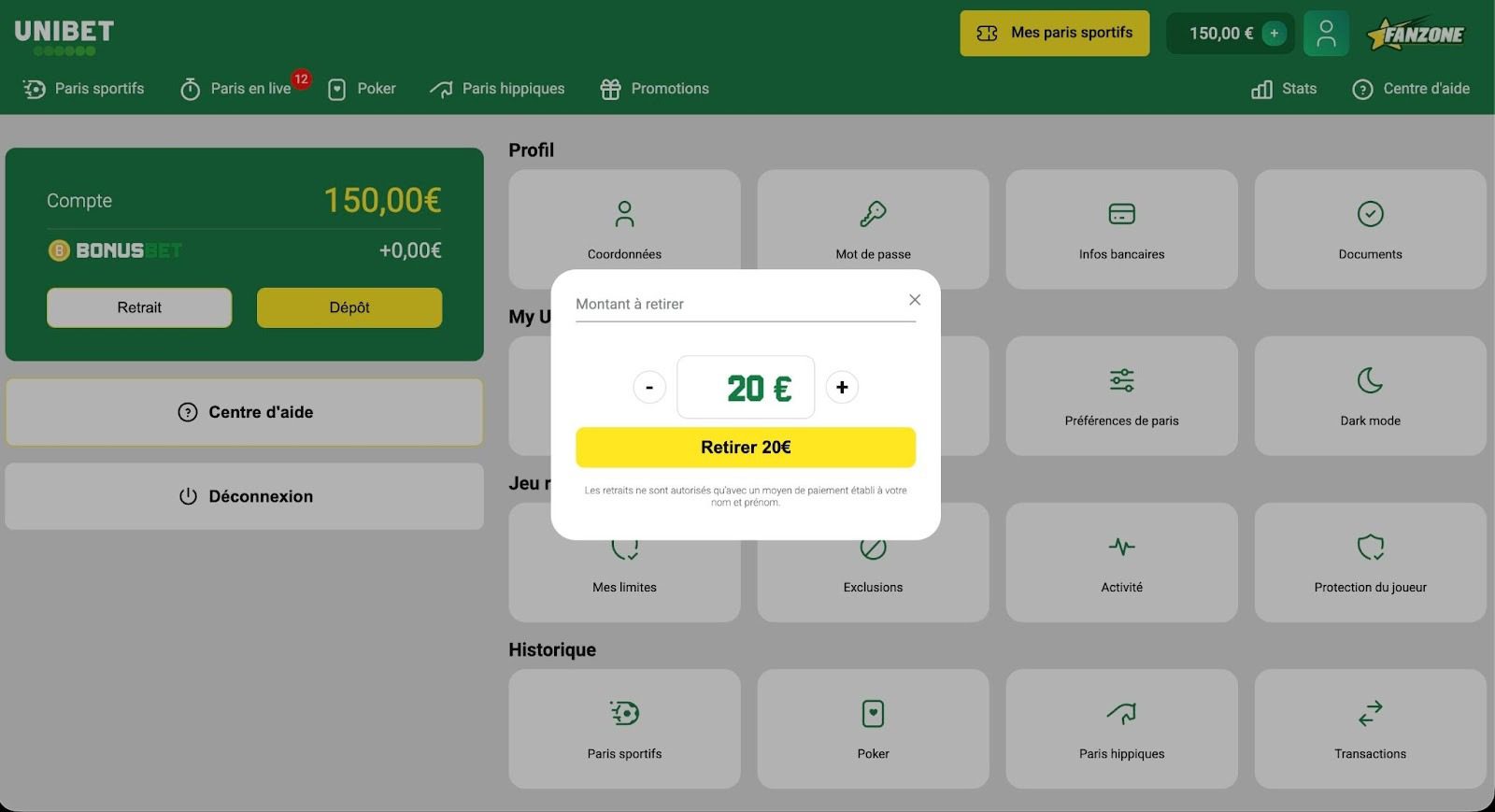Click the live events badge showing 12
1495x812 pixels.
[301, 79]
